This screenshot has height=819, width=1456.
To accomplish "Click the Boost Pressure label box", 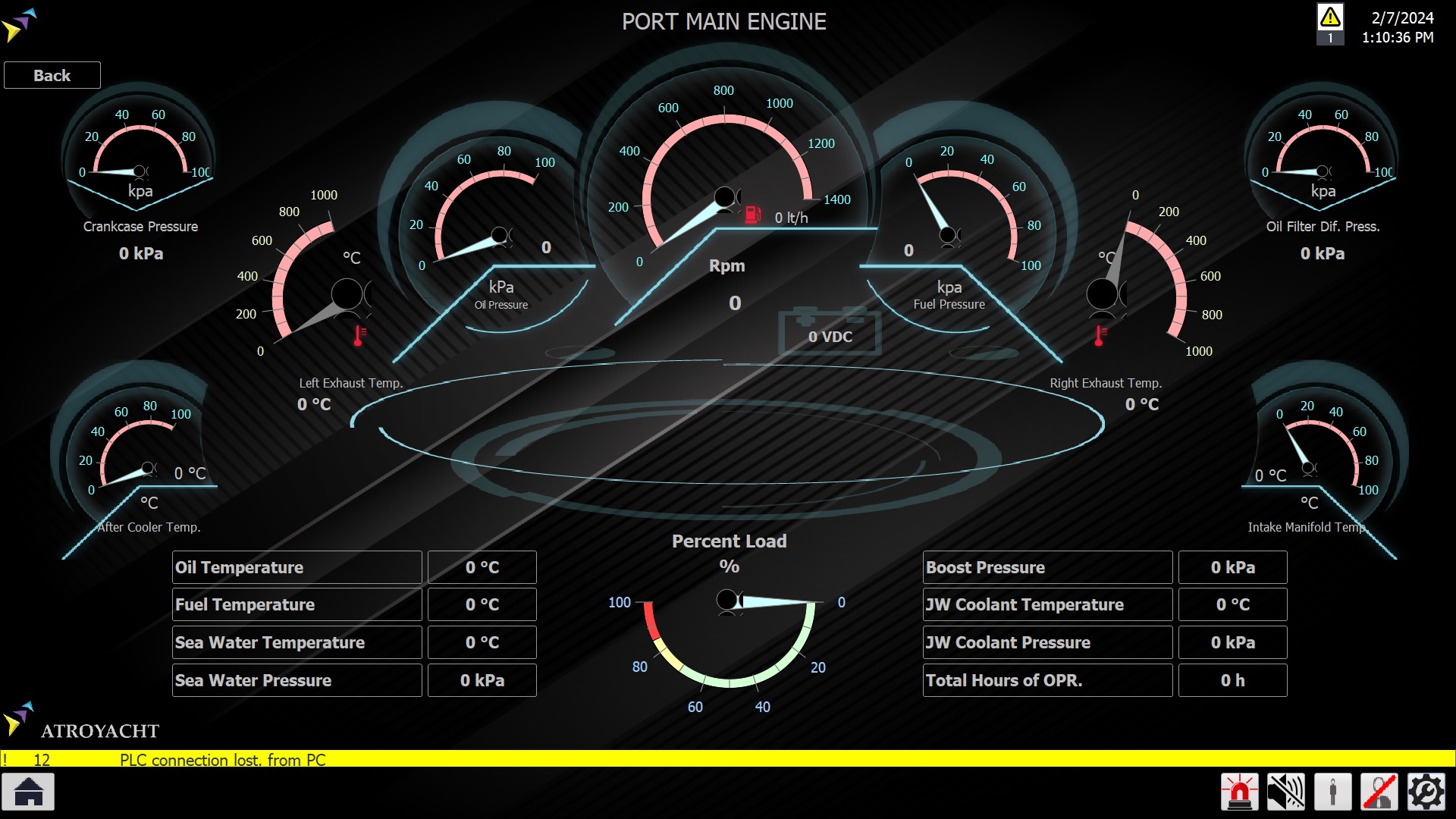I will coord(1046,567).
